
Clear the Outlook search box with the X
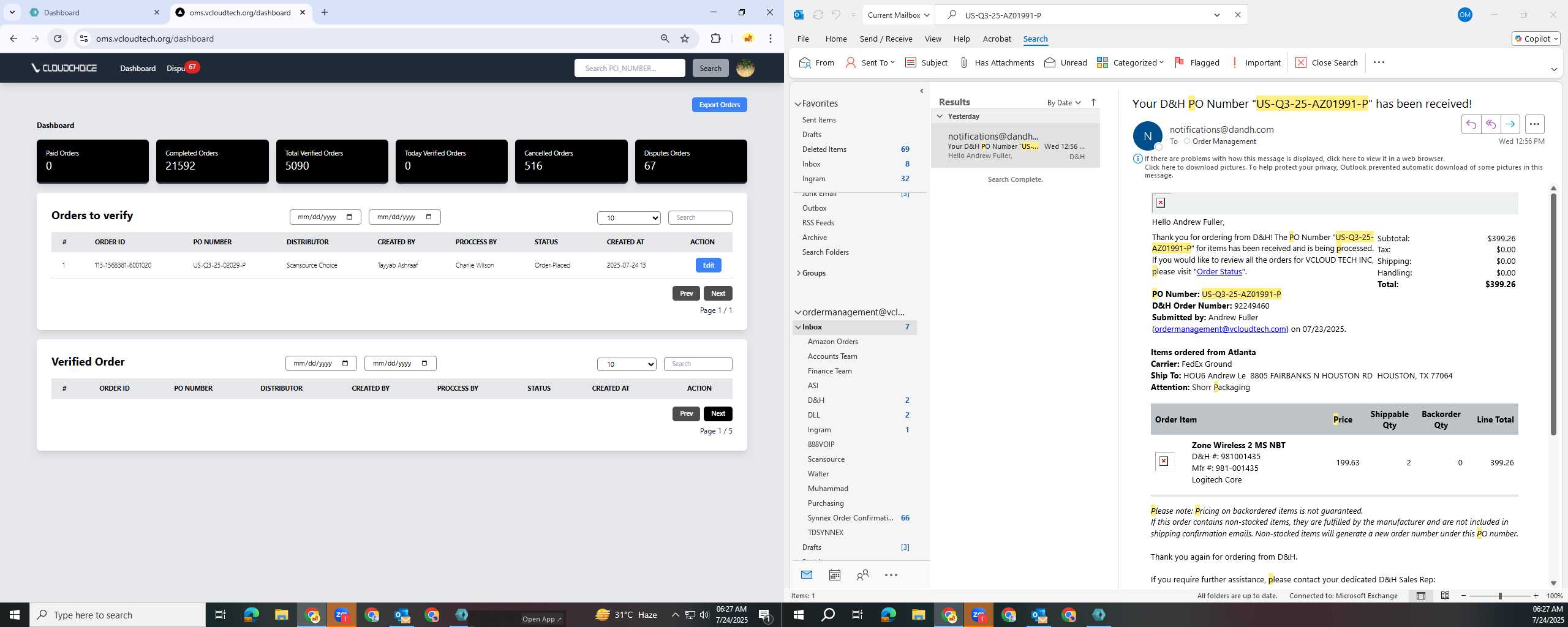click(1237, 15)
